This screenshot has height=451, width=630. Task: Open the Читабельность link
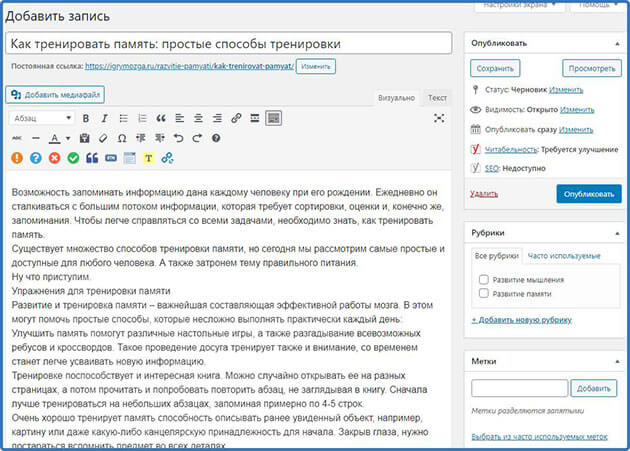511,150
